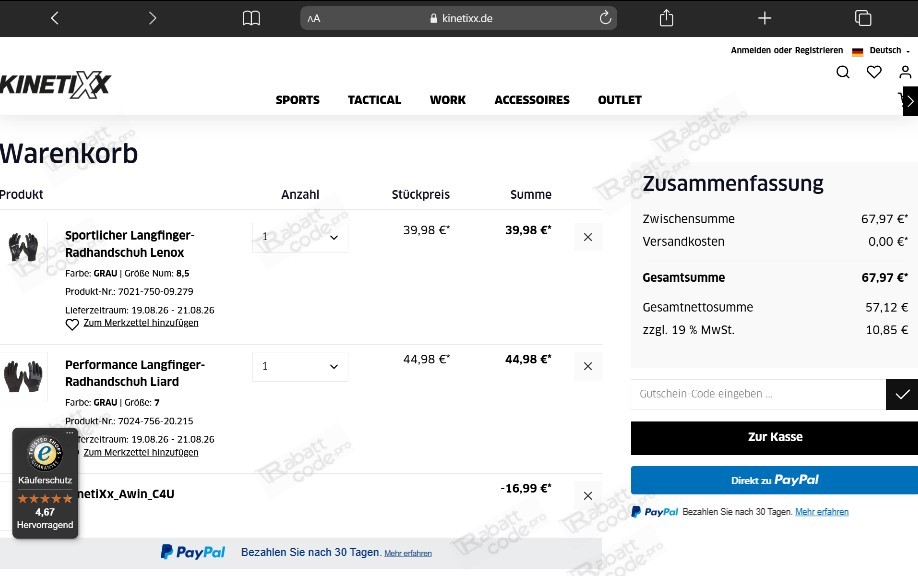Open the Deutsch language dropdown
The width and height of the screenshot is (918, 576).
(x=889, y=50)
